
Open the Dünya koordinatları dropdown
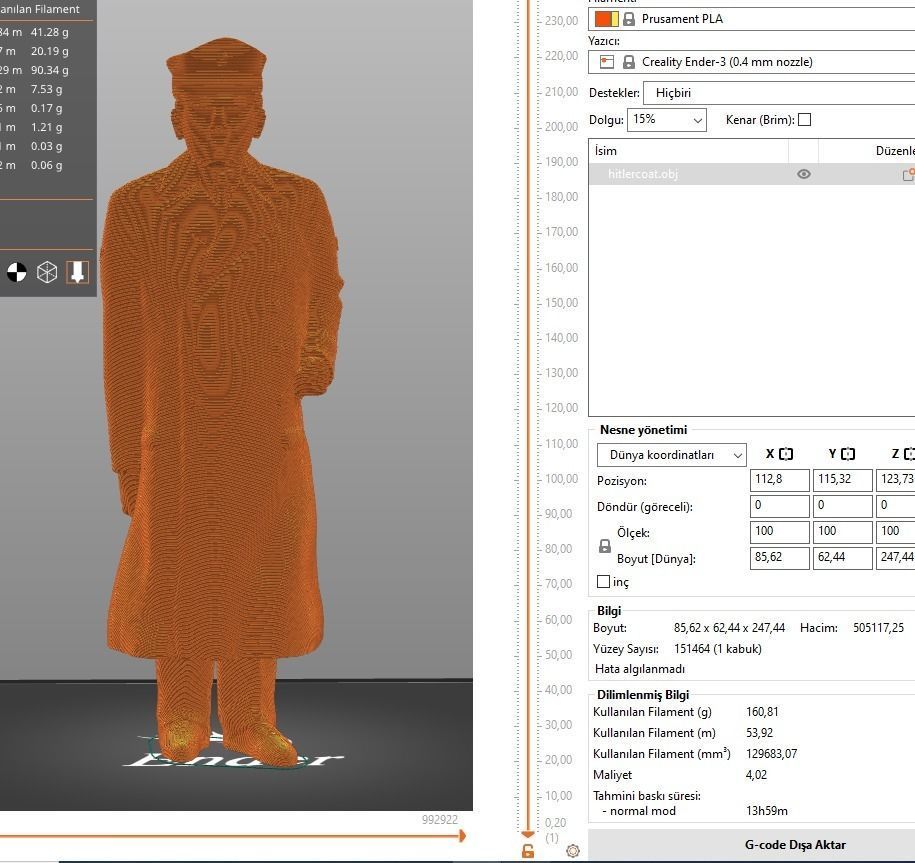671,455
